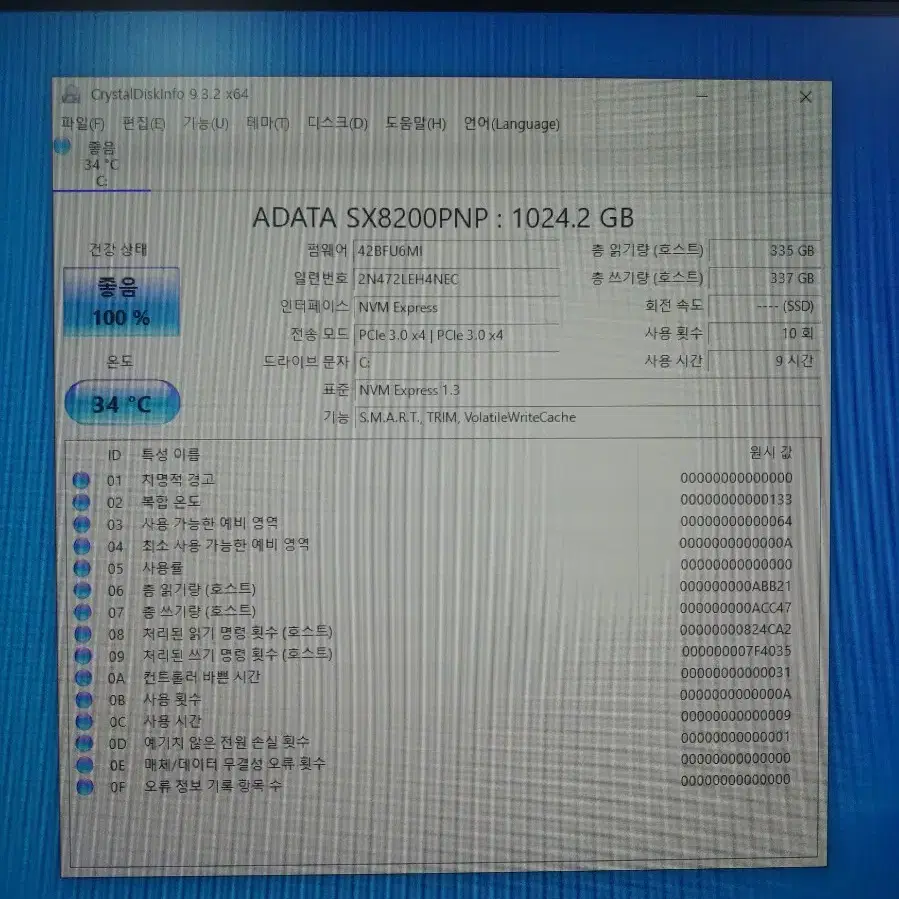
Task: Click raw value 000000000ABB21
Action: pos(736,587)
